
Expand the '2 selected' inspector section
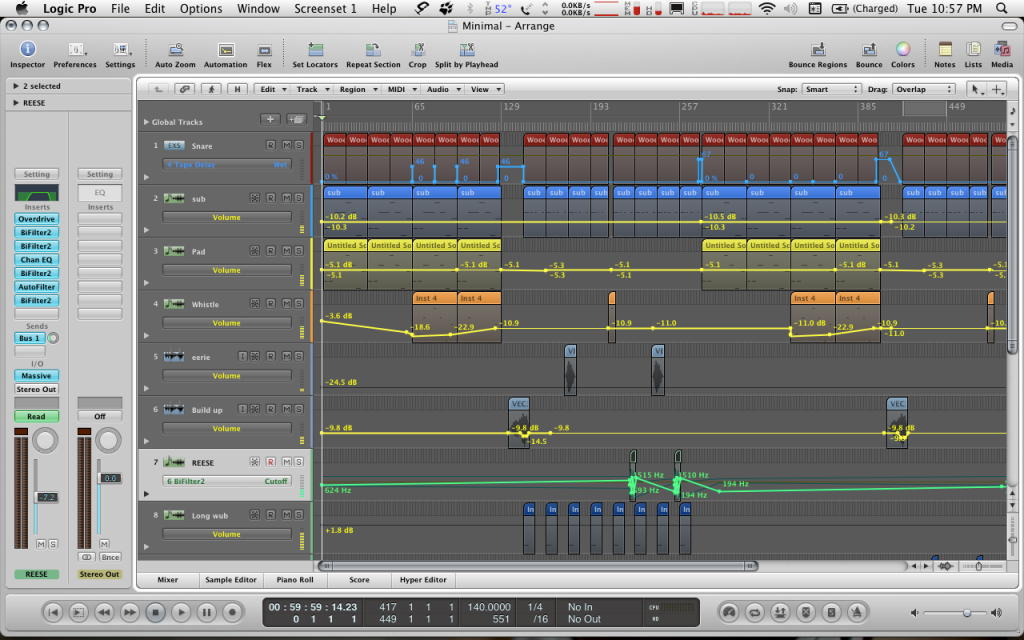point(16,86)
